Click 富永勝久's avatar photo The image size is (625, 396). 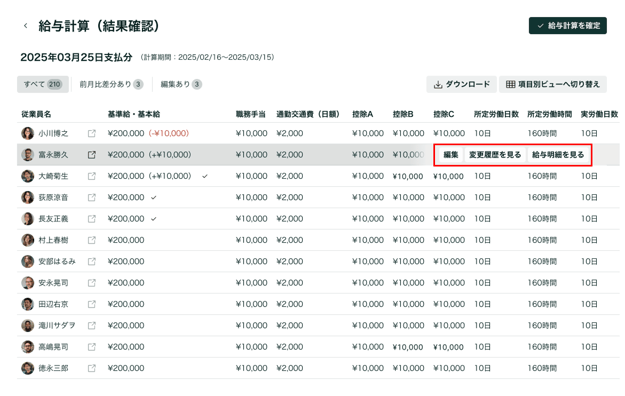(x=28, y=155)
